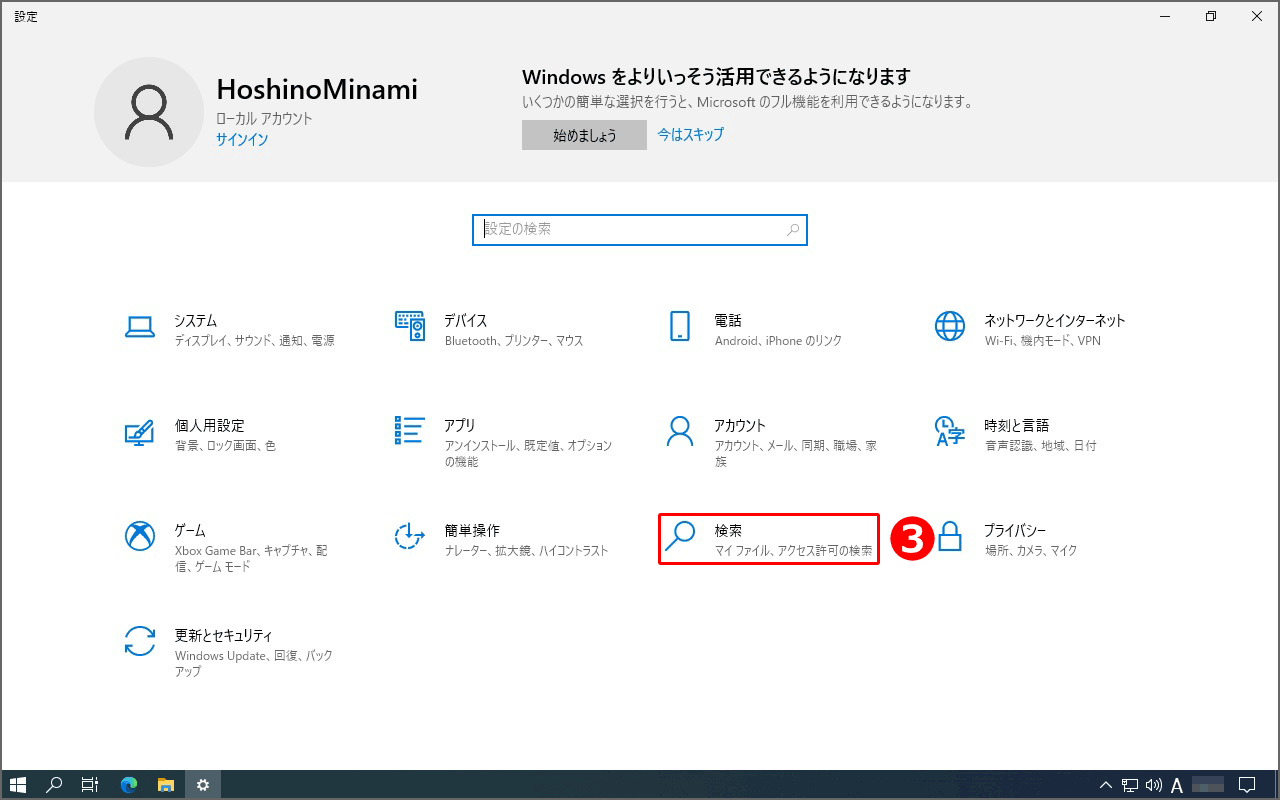Click the ローカル アカウント label
Viewport: 1280px width, 800px height.
264,118
